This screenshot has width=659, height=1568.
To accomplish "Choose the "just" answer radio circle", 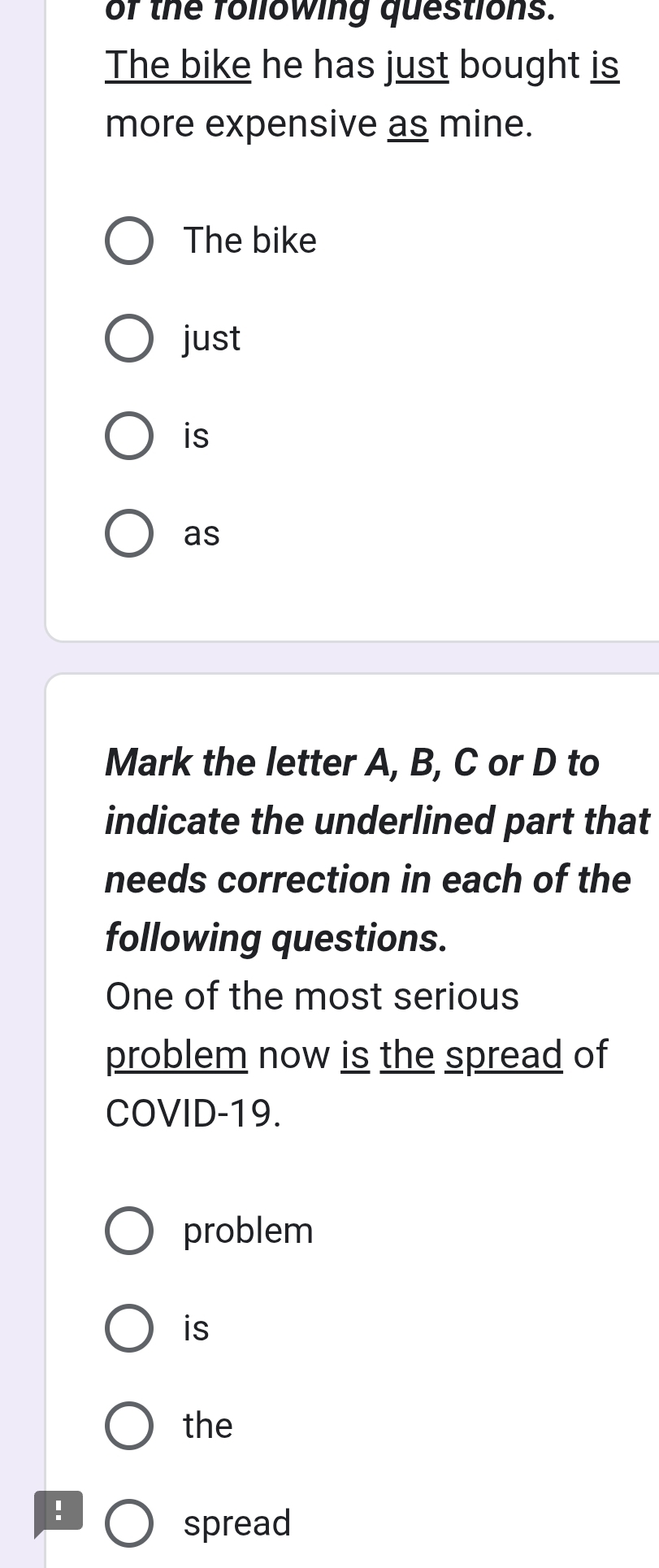I will click(128, 339).
